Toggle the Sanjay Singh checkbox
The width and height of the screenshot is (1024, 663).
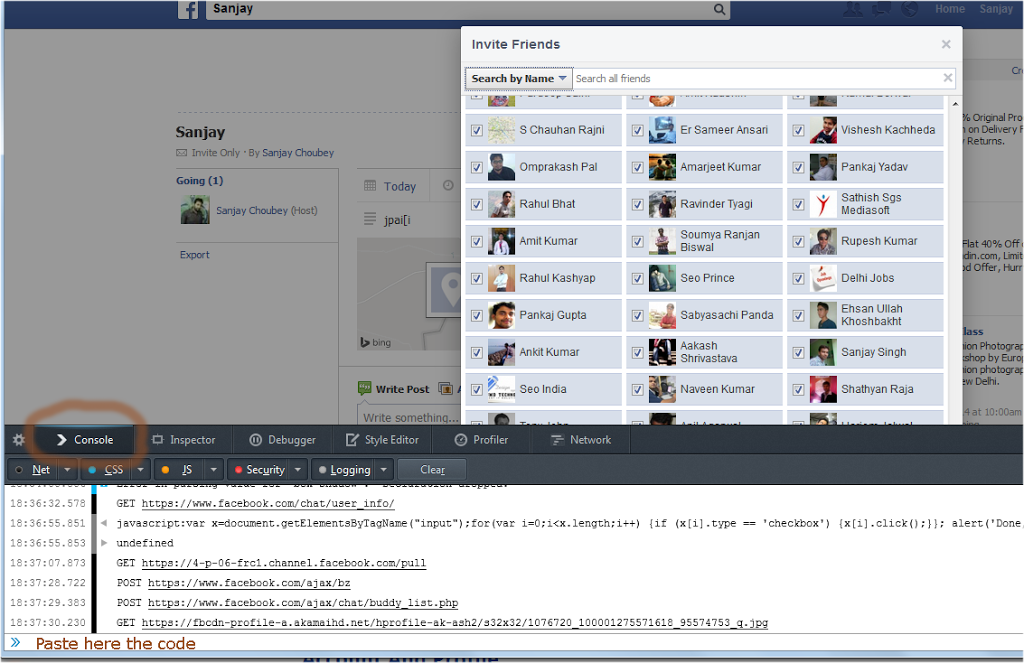pos(799,353)
